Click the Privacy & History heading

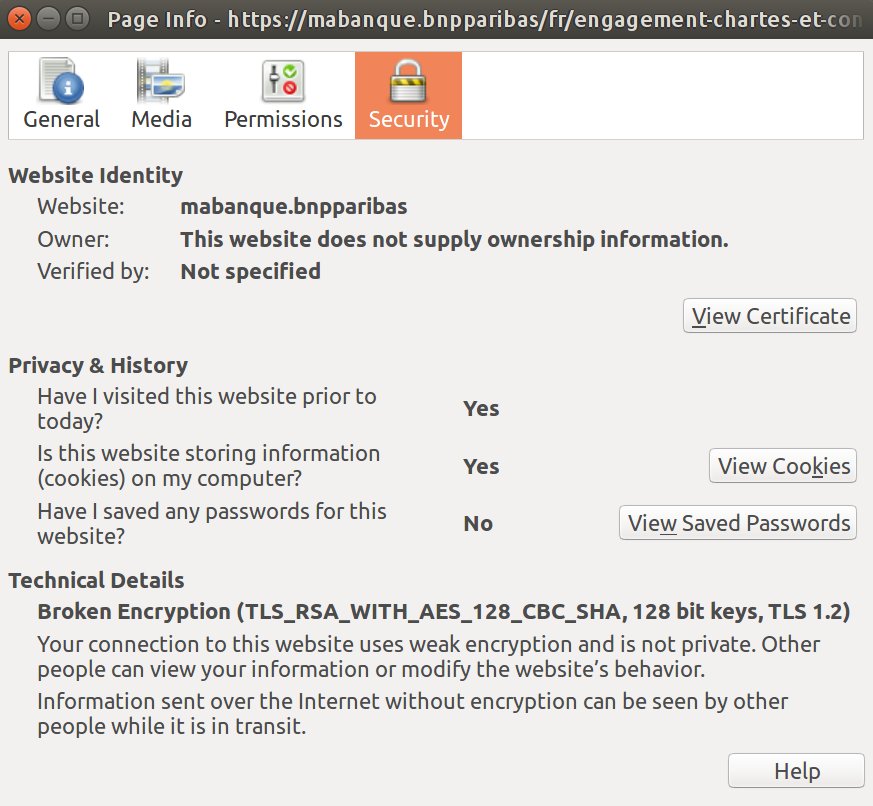point(98,366)
